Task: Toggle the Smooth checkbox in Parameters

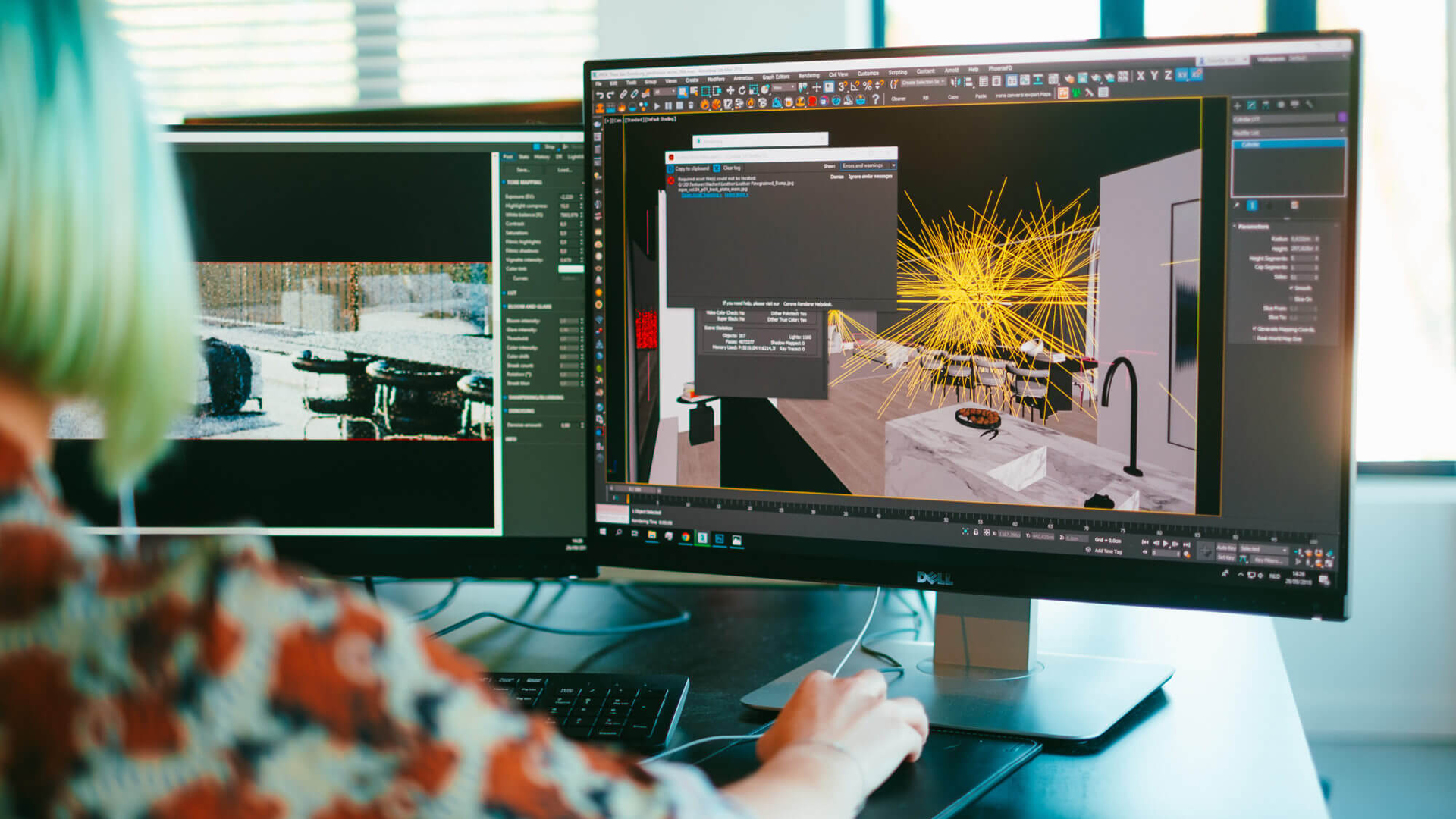Action: [x=1293, y=288]
